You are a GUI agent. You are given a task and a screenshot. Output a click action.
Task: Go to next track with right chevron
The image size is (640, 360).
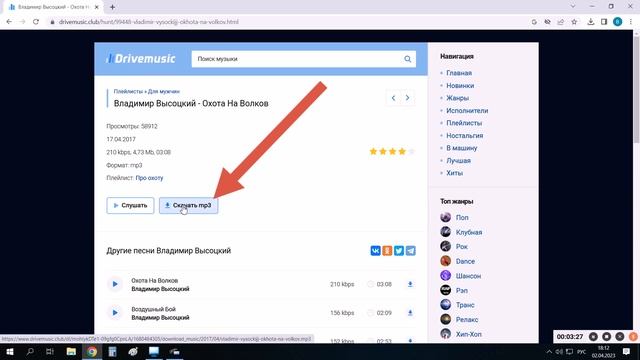(x=407, y=98)
